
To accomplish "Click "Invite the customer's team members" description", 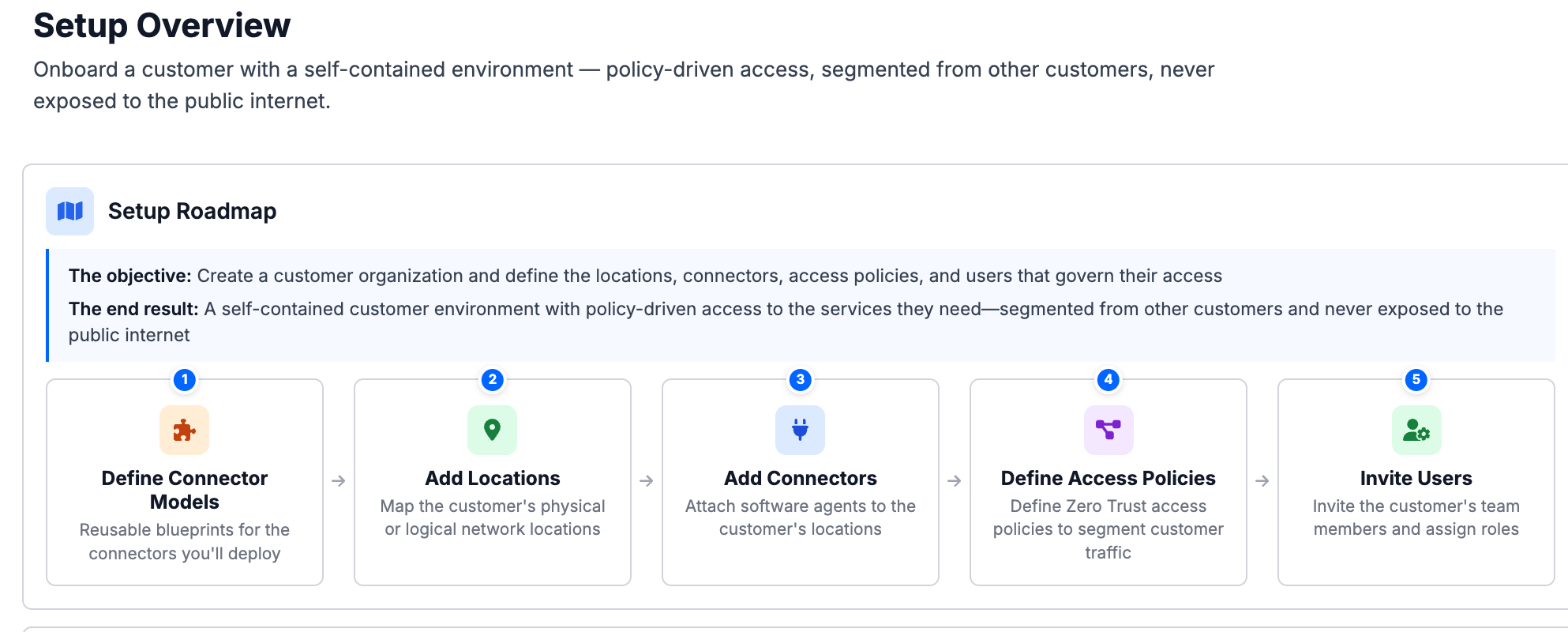I will pyautogui.click(x=1416, y=517).
